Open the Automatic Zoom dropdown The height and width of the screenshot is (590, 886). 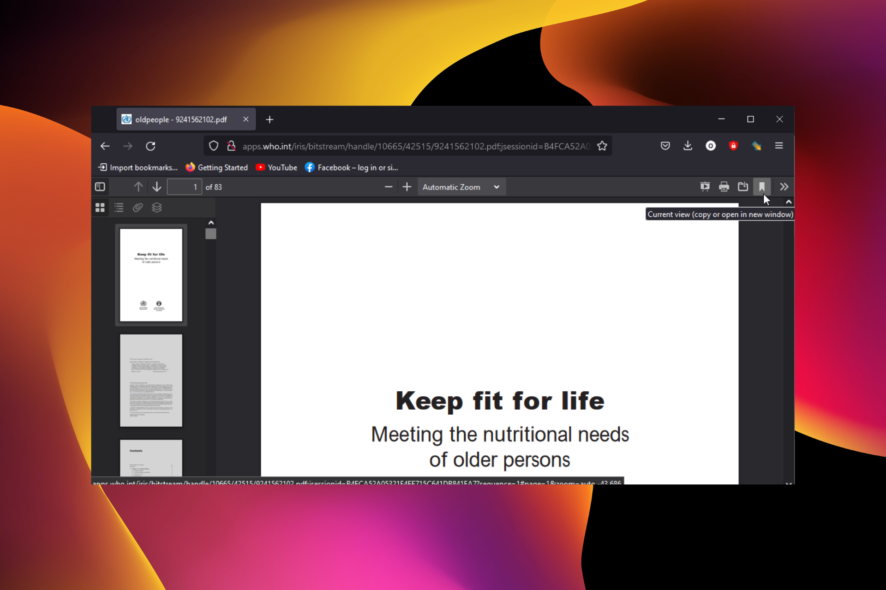coord(461,186)
